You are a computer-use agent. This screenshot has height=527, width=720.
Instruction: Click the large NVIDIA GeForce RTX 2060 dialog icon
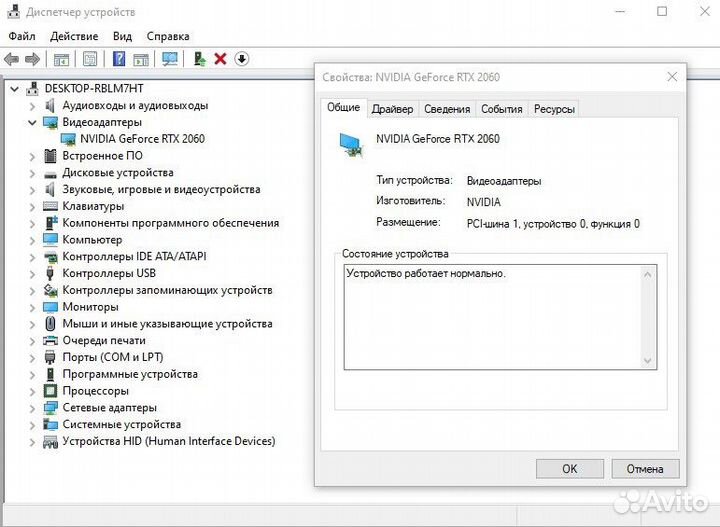[352, 146]
